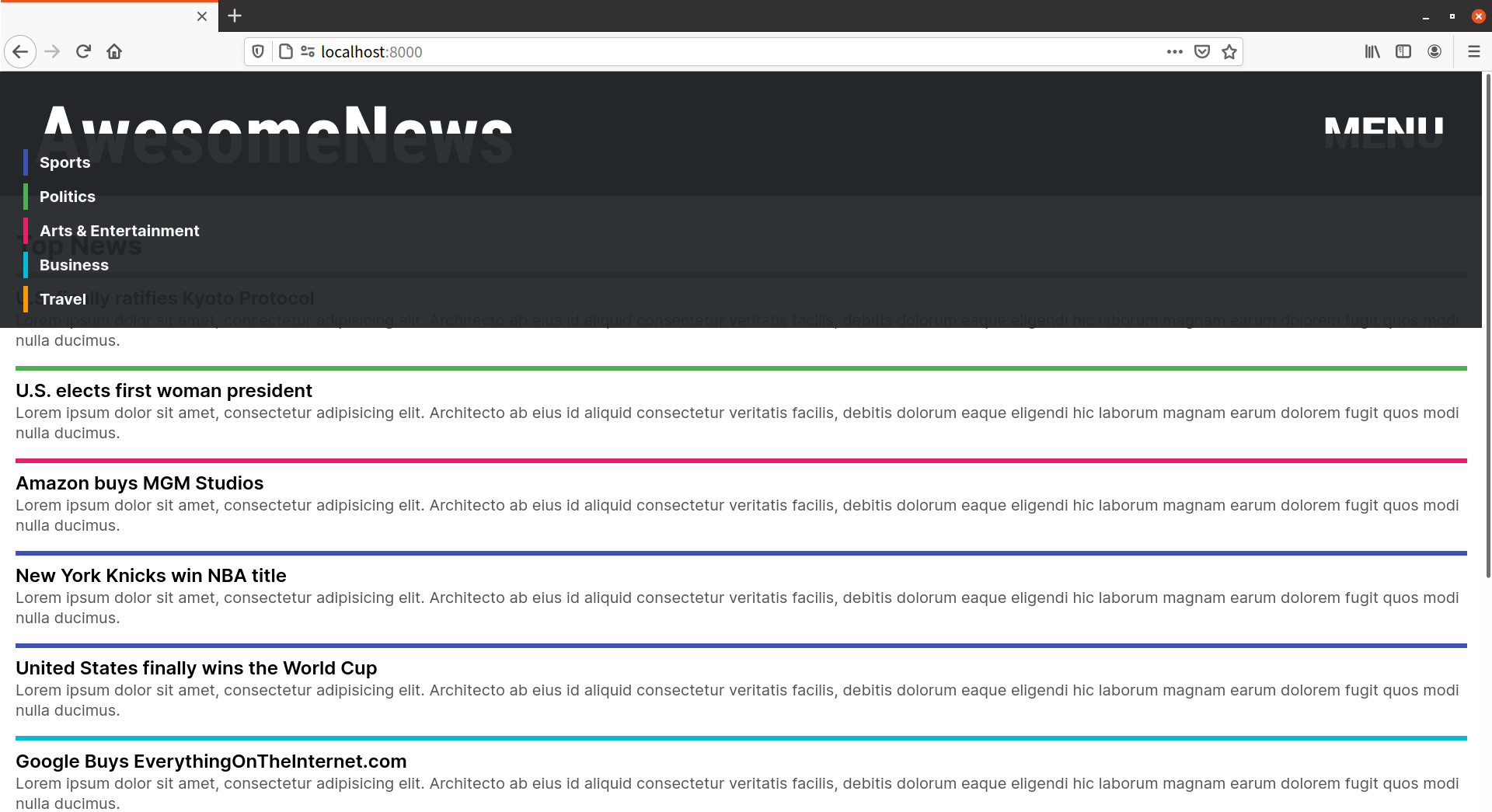Screen dimensions: 1492x812
Task: Click the page's vertical scrollbar
Action: (x=1487, y=326)
